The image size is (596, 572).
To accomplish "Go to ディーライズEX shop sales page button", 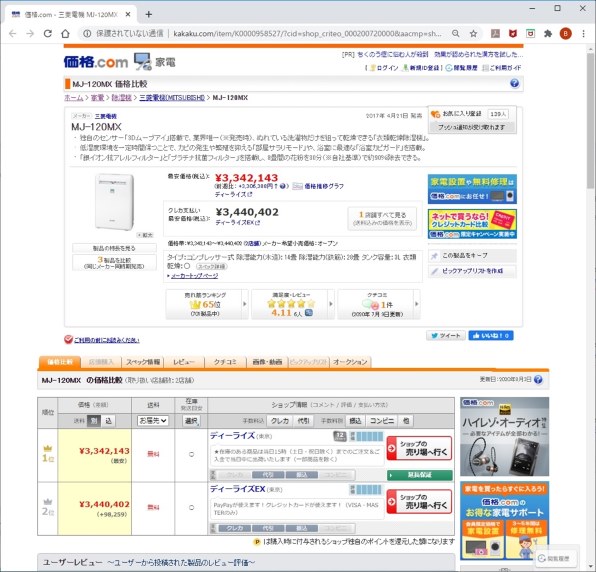I will pyautogui.click(x=420, y=501).
